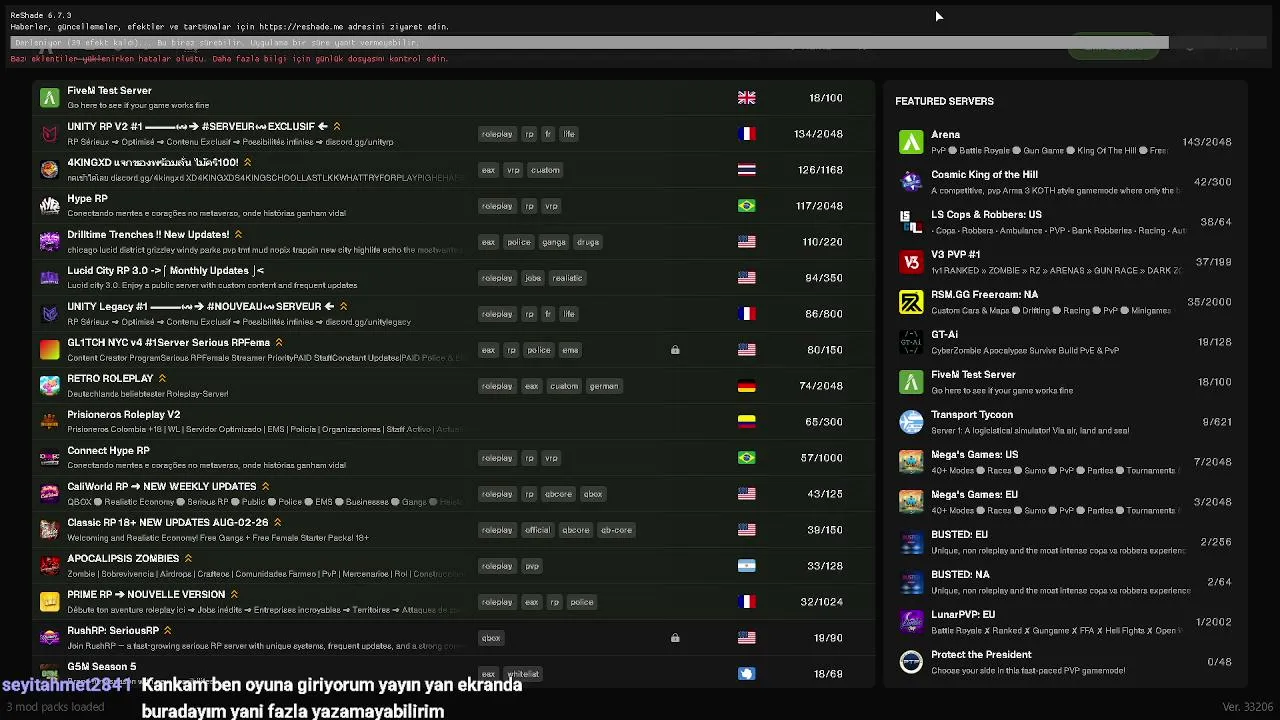This screenshot has height=720, width=1280.
Task: Click the UK flag on FiveM Test Server row
Action: click(x=747, y=98)
